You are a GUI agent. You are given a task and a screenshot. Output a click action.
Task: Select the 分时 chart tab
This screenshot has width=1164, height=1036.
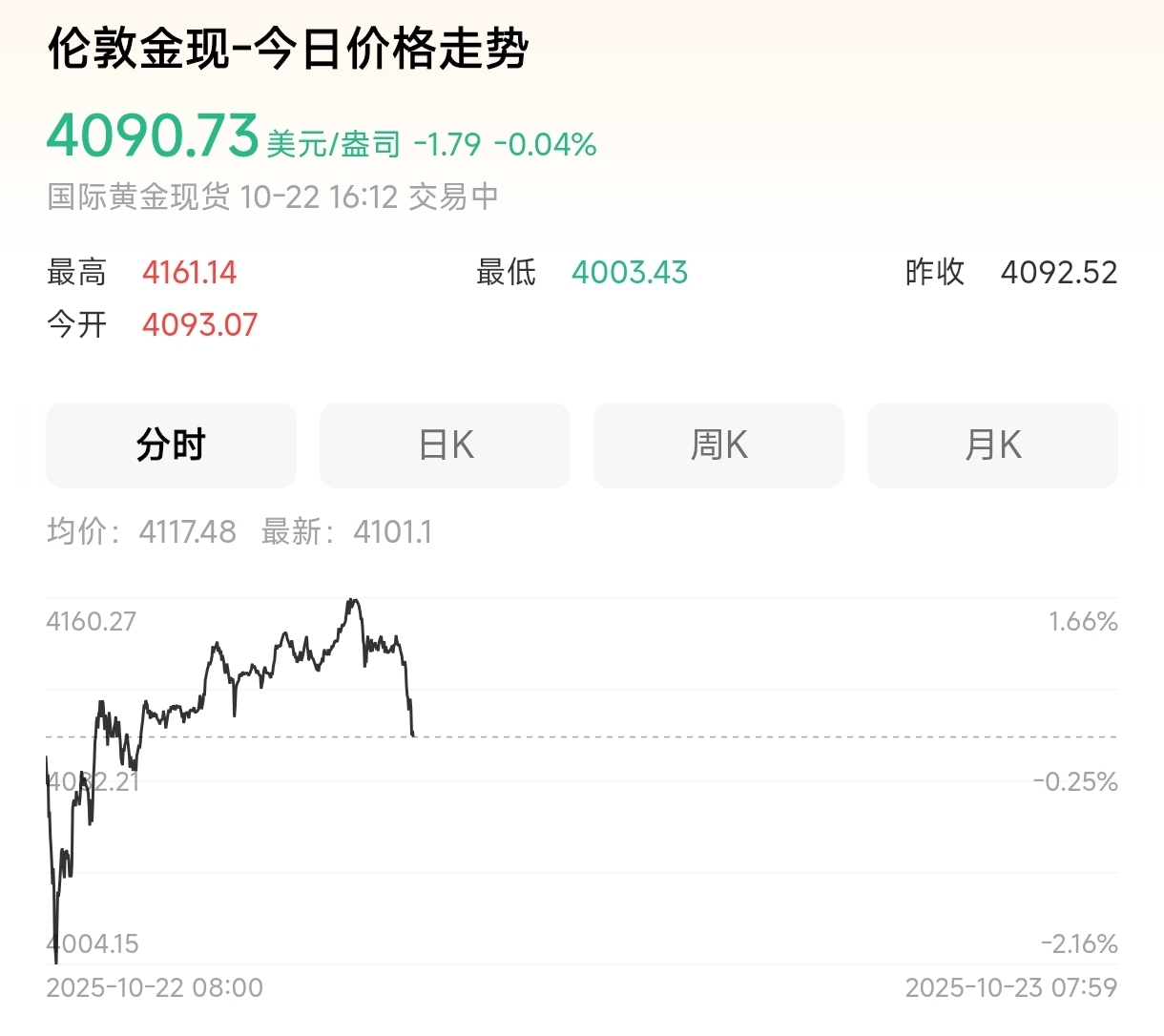tap(171, 445)
